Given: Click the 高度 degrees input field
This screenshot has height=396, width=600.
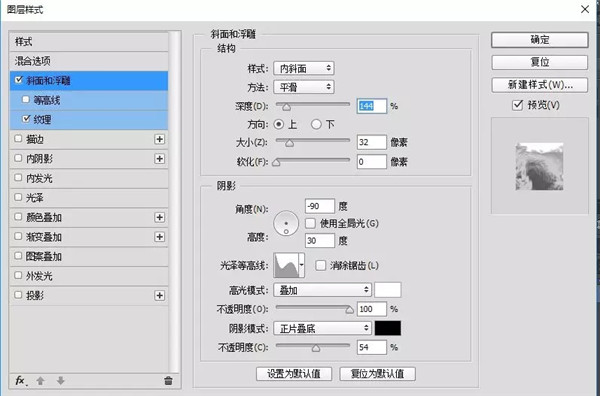Looking at the screenshot, I should click(x=320, y=241).
